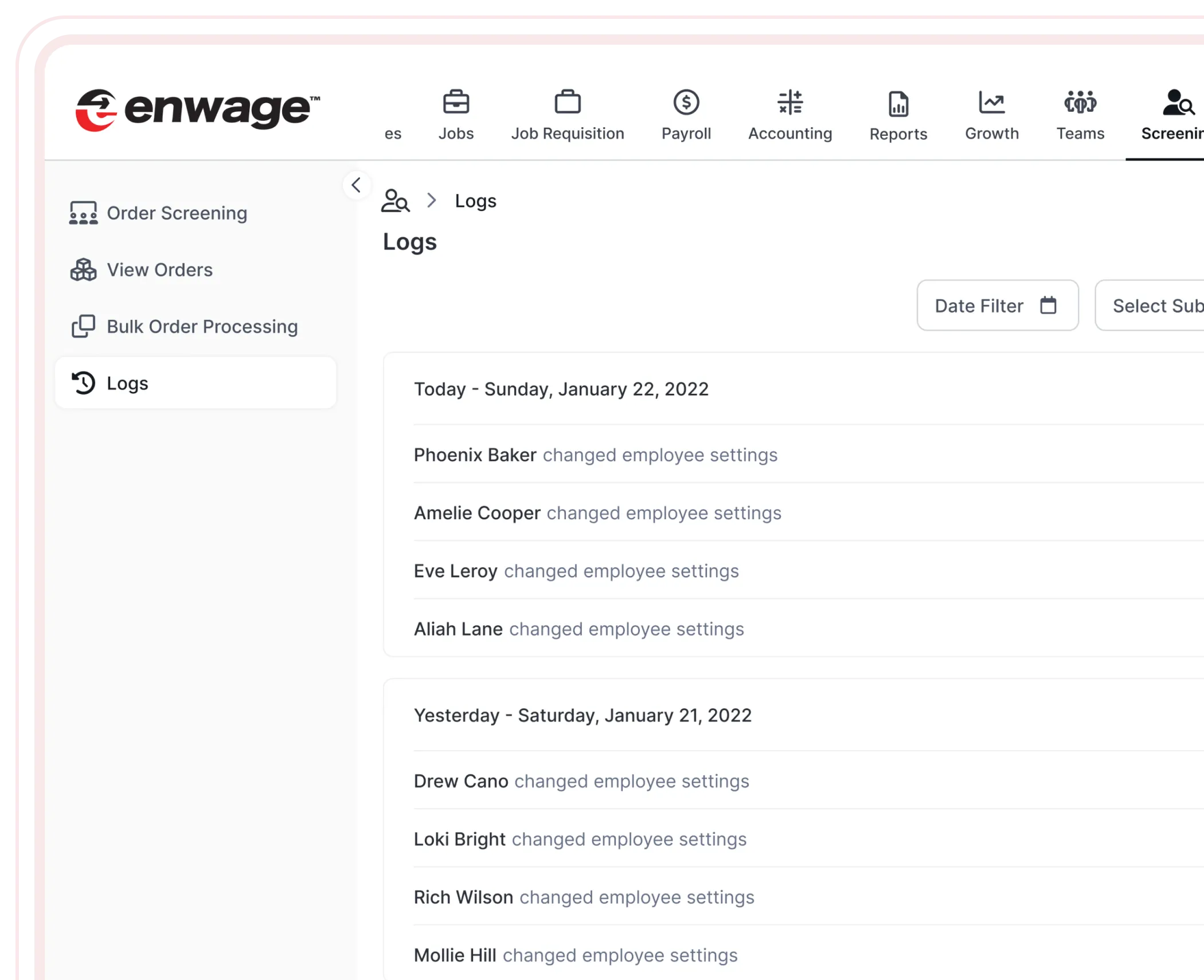
Task: Open Bulk Order Processing page
Action: [x=202, y=327]
